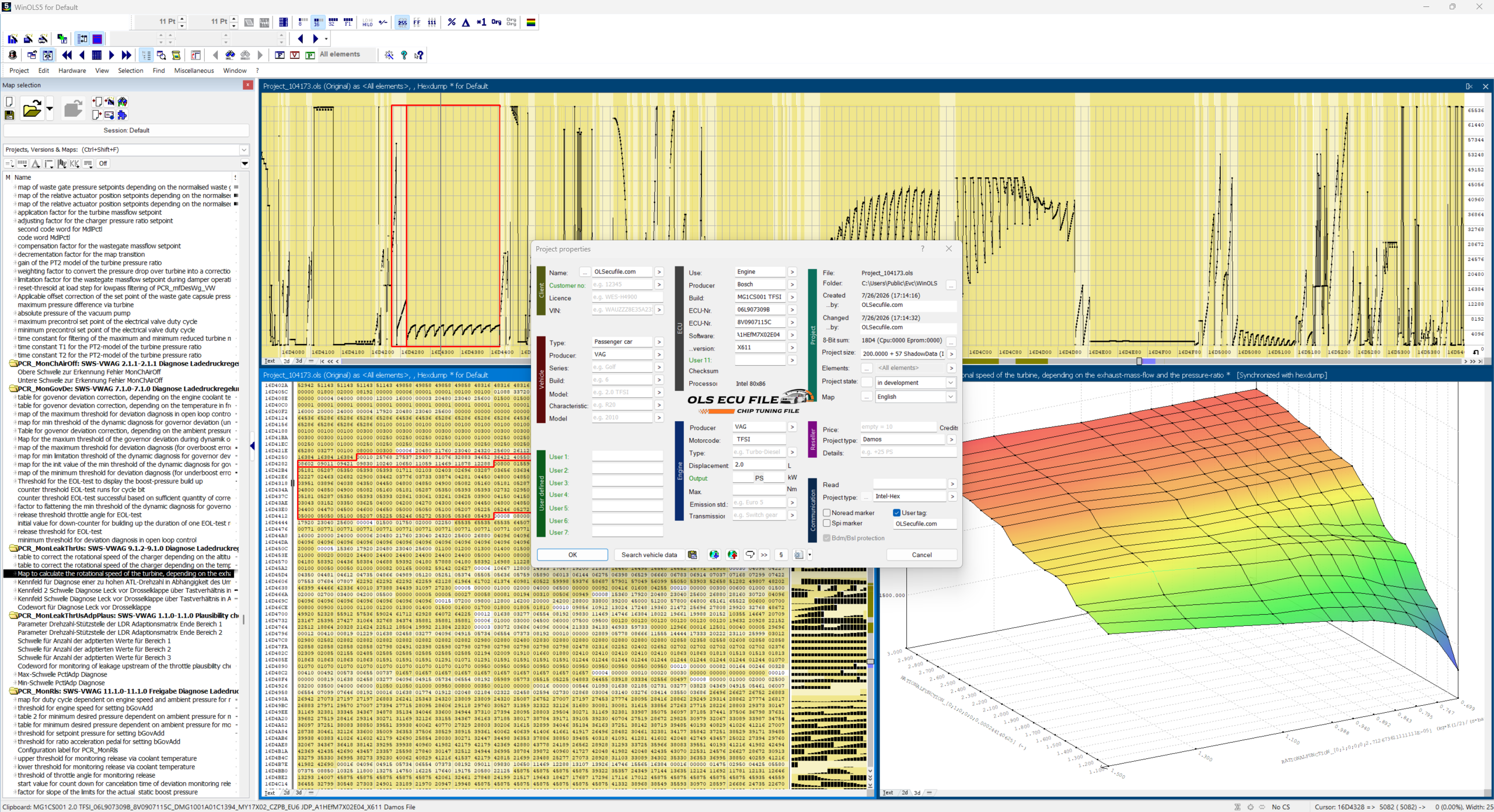Image resolution: width=1494 pixels, height=812 pixels.
Task: Toggle 32 bit display mode
Action: coord(333,22)
